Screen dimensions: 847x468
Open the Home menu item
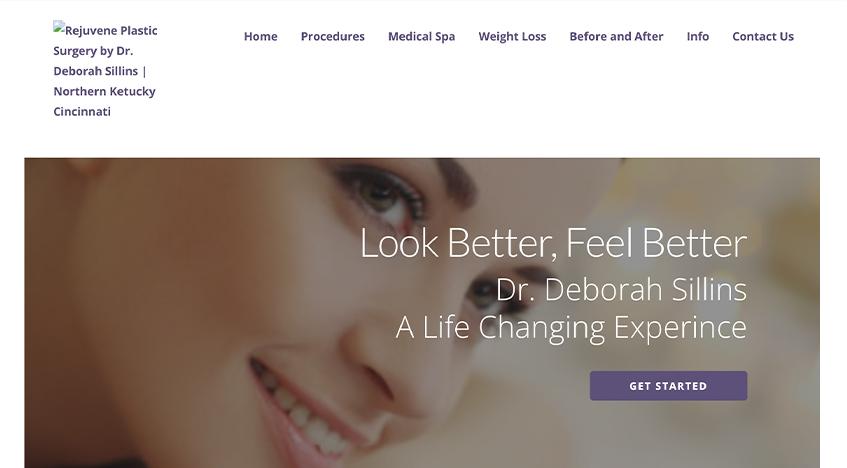point(260,36)
